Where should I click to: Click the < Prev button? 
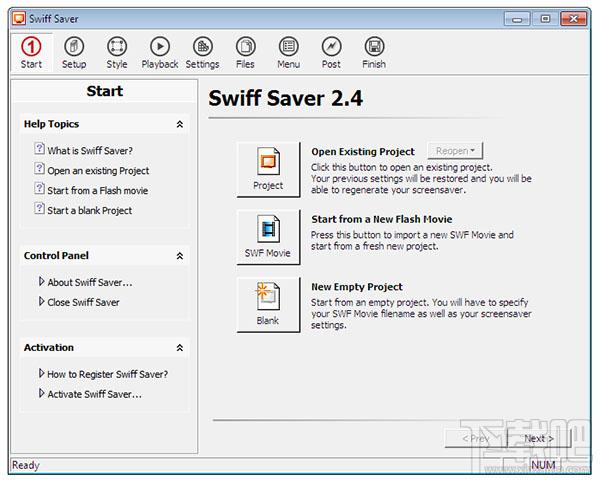click(x=476, y=438)
